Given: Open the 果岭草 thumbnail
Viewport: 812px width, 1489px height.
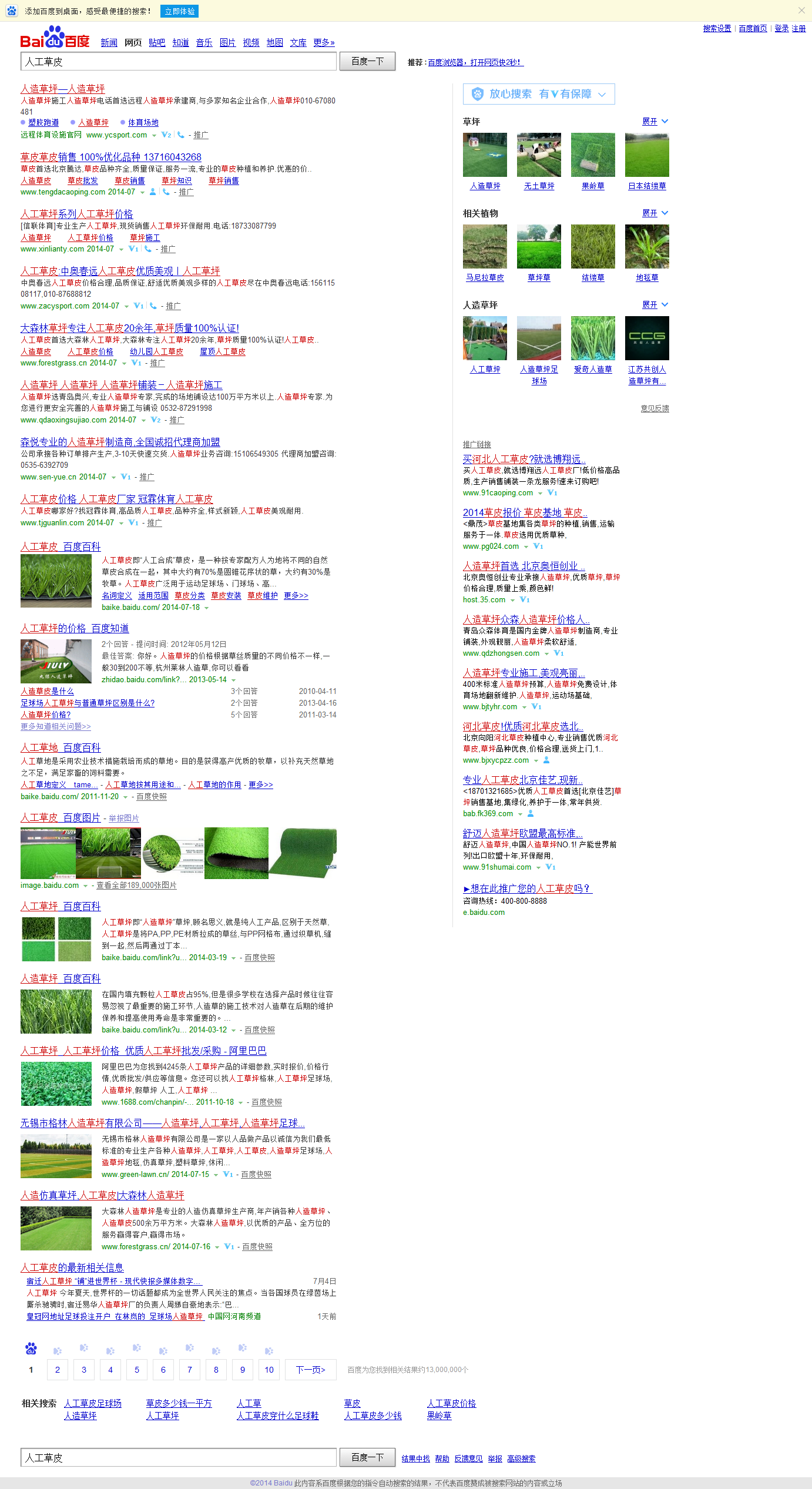Looking at the screenshot, I should pos(593,155).
